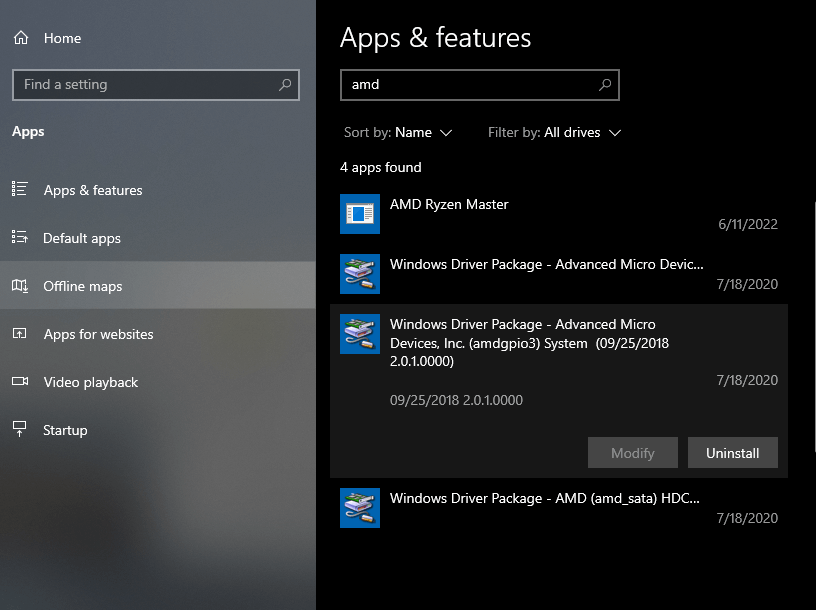Click the Home house icon

coord(21,37)
